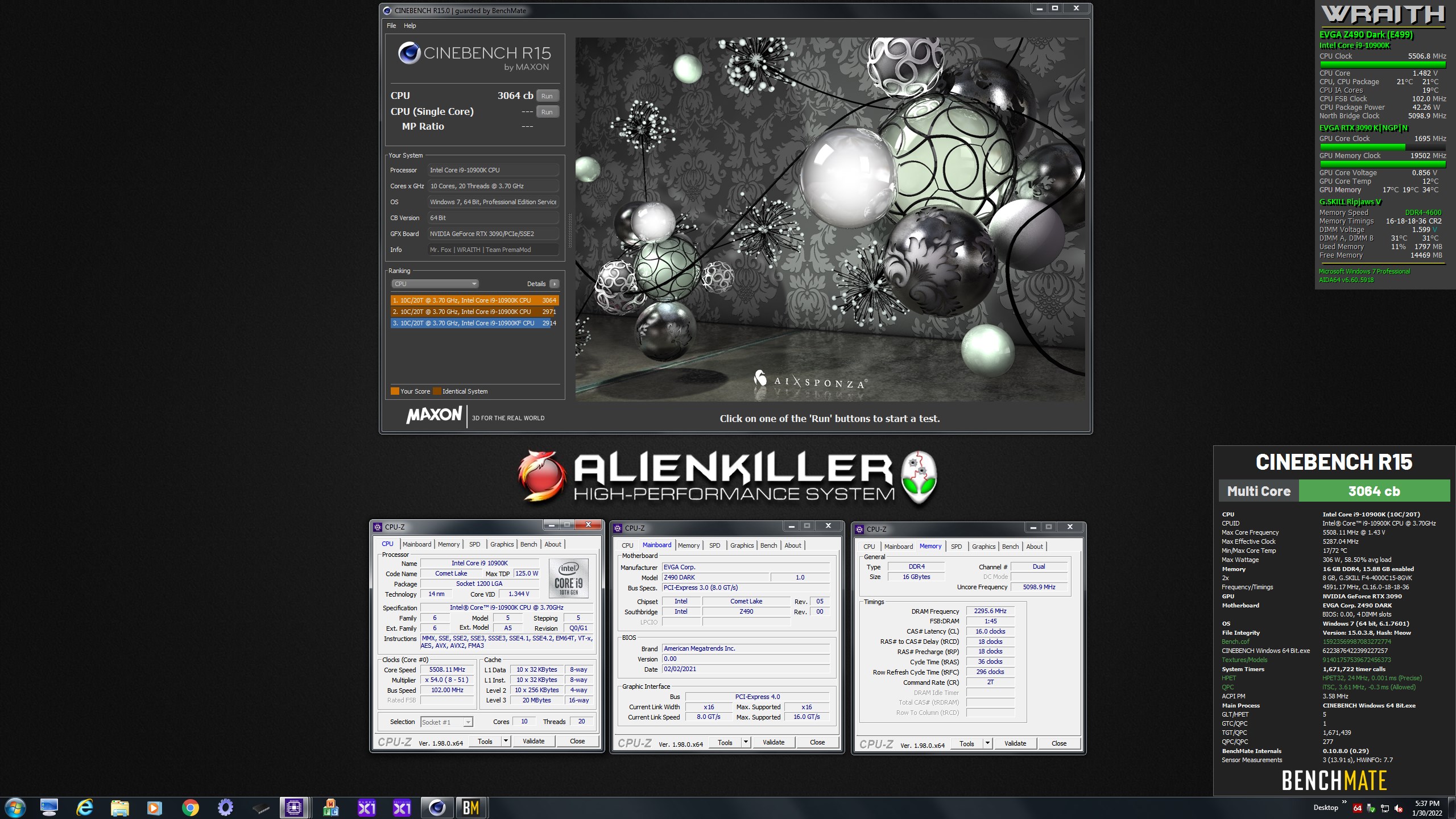The height and width of the screenshot is (819, 1456).
Task: Click Close button in middle CPU-Z window
Action: click(x=817, y=742)
